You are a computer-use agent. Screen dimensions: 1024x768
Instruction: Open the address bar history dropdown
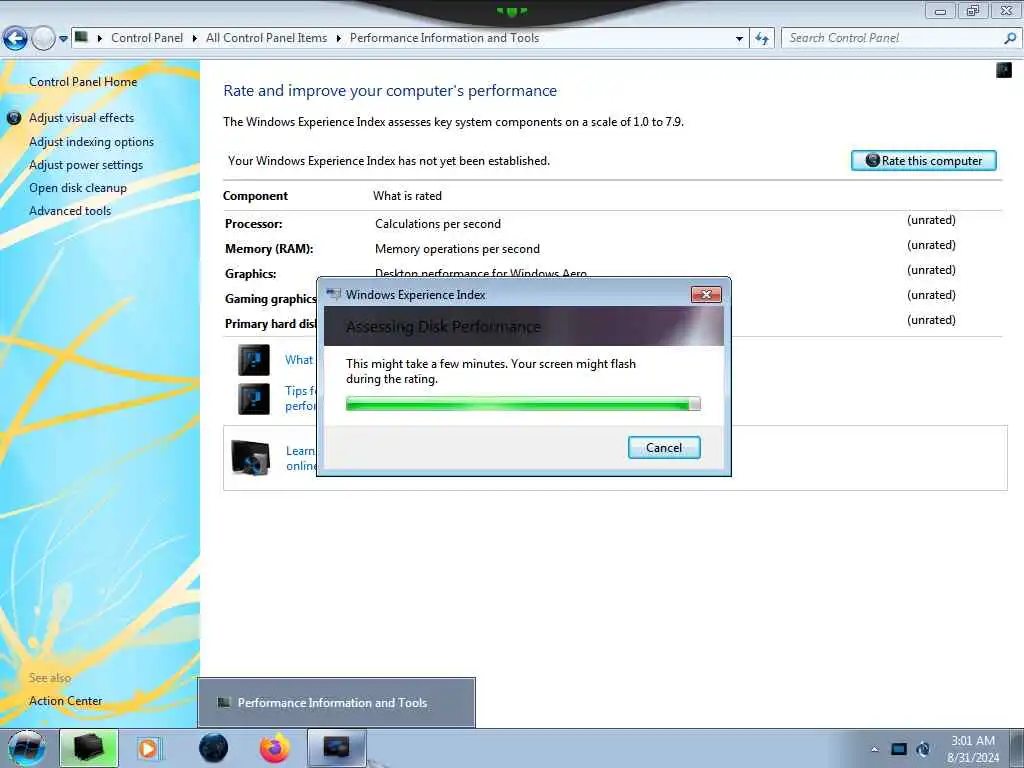pos(739,39)
